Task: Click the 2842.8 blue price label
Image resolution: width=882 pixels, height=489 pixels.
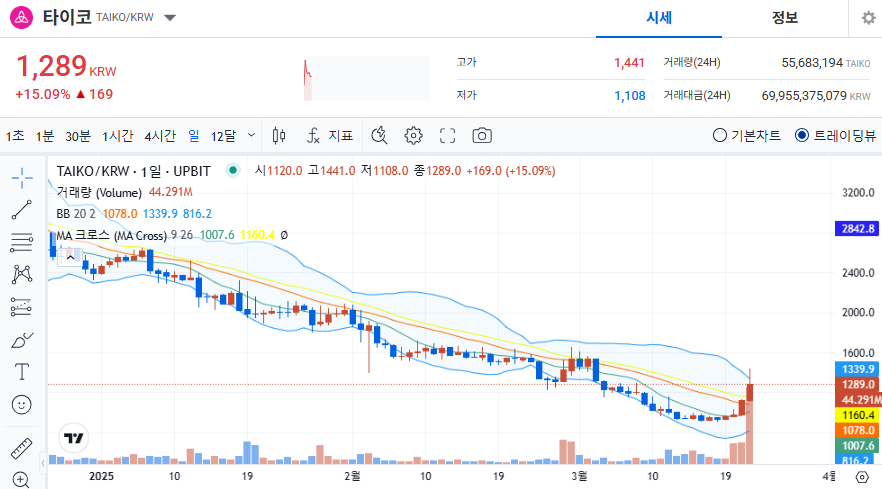Action: pos(857,228)
